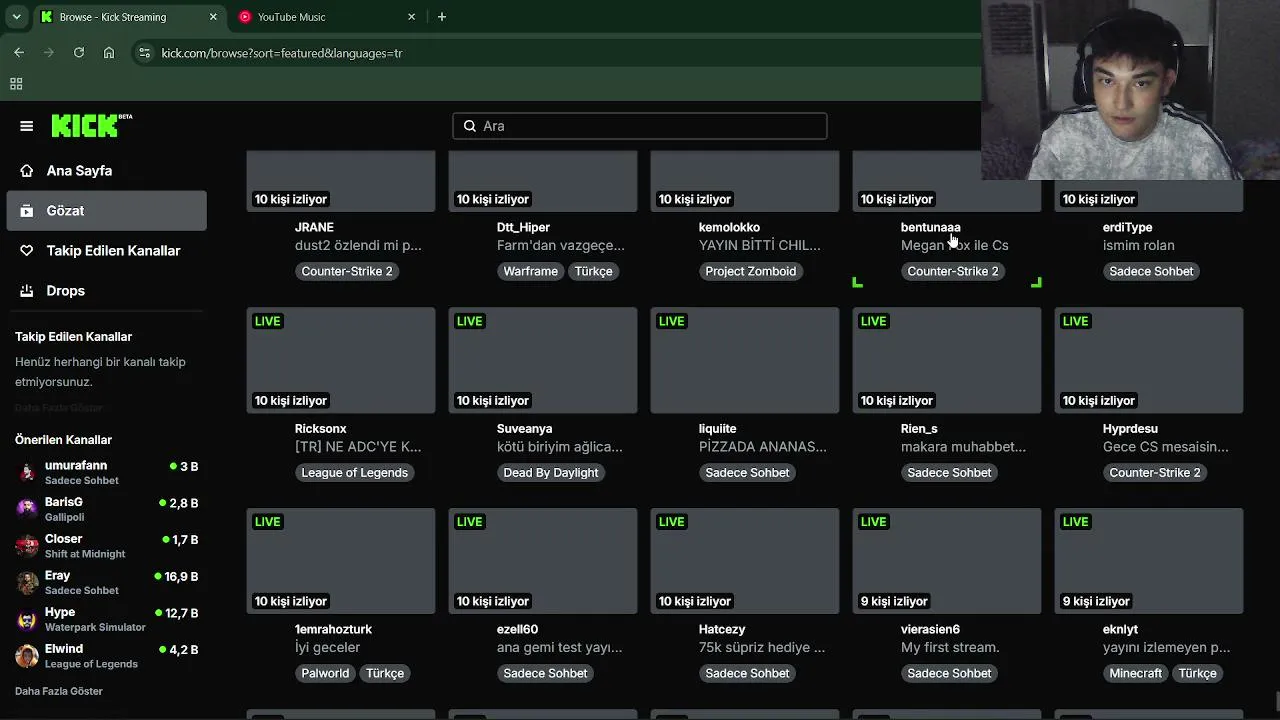Click the umurafann channel avatar
The image size is (1280, 720).
(27, 473)
